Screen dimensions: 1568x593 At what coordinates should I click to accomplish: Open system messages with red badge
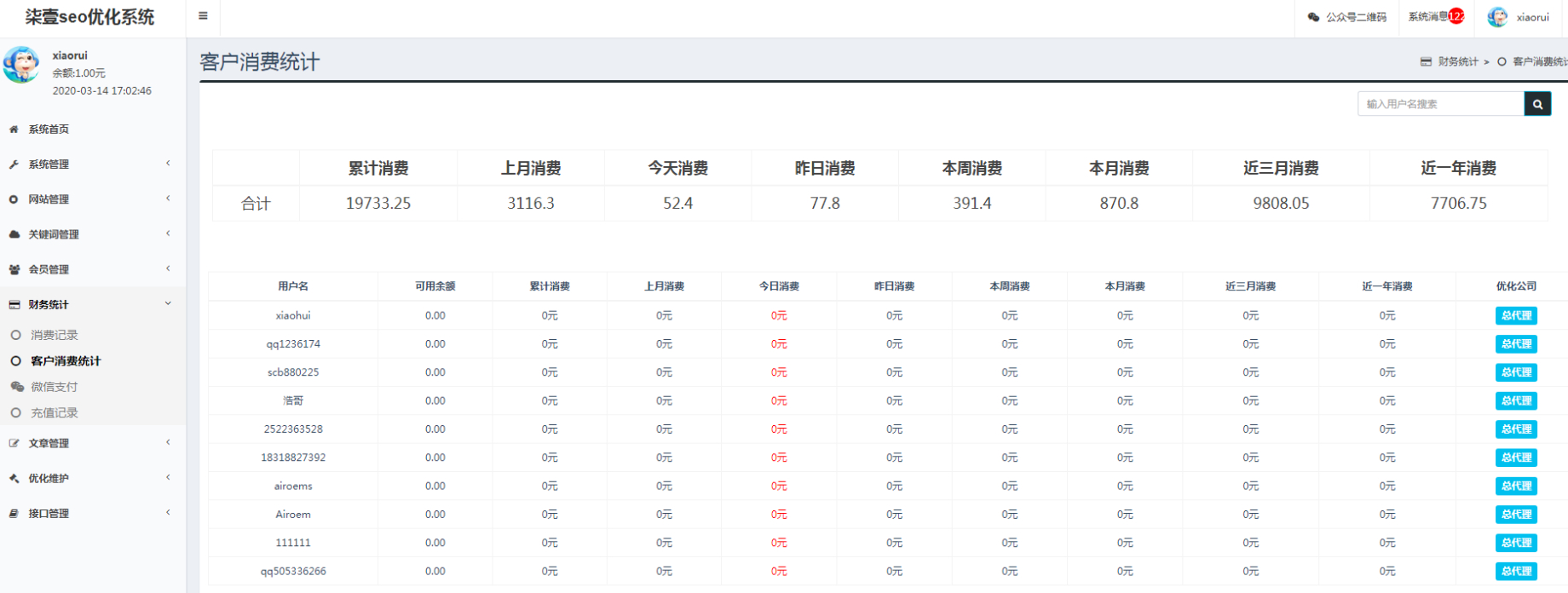tap(1436, 16)
